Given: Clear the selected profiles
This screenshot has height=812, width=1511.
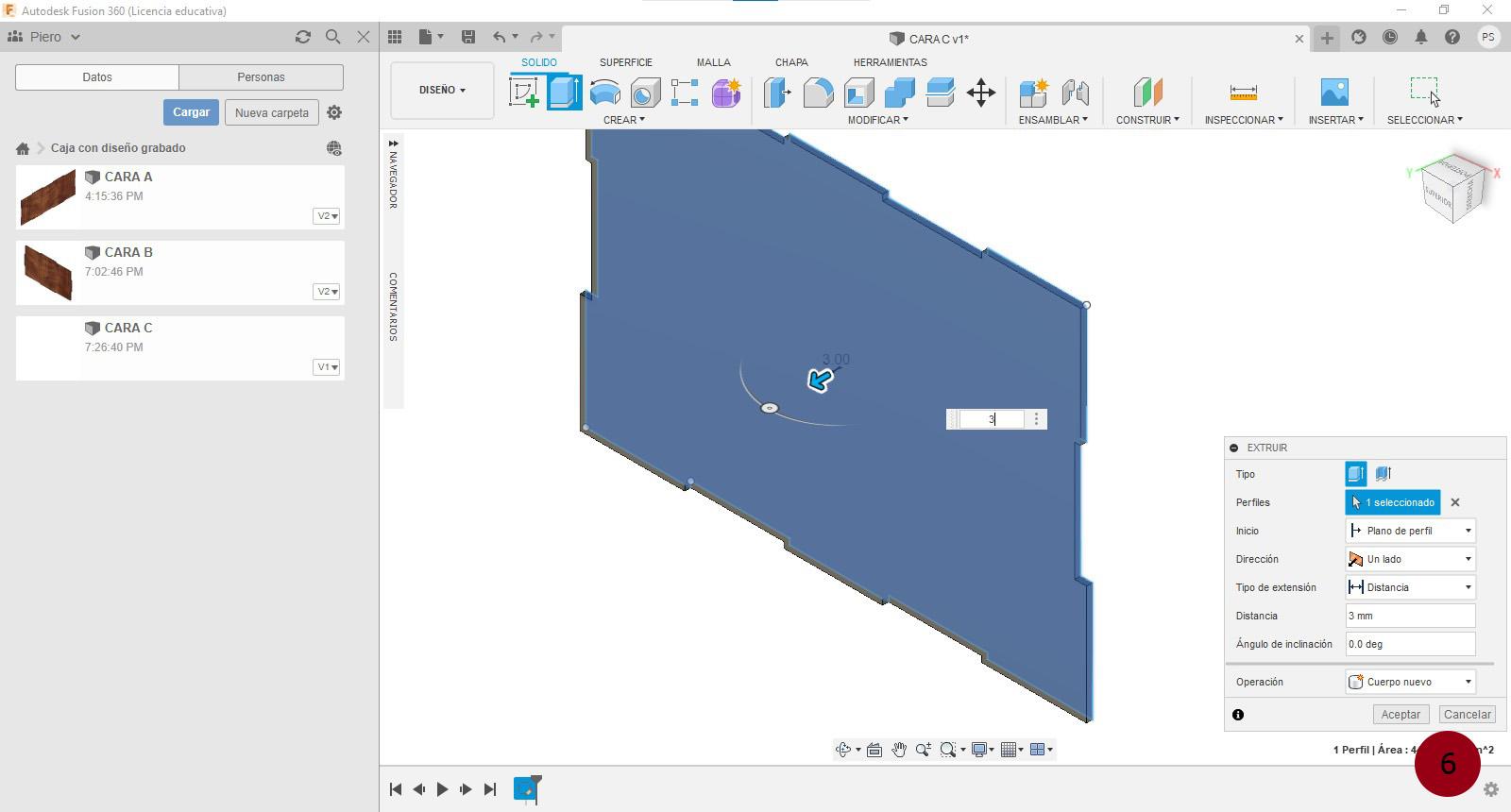Looking at the screenshot, I should pos(1455,502).
